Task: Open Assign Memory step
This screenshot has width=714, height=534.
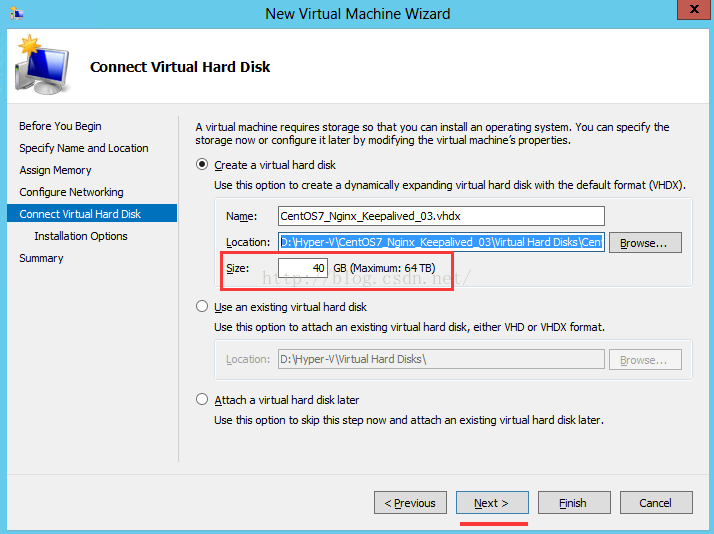Action: [x=55, y=170]
